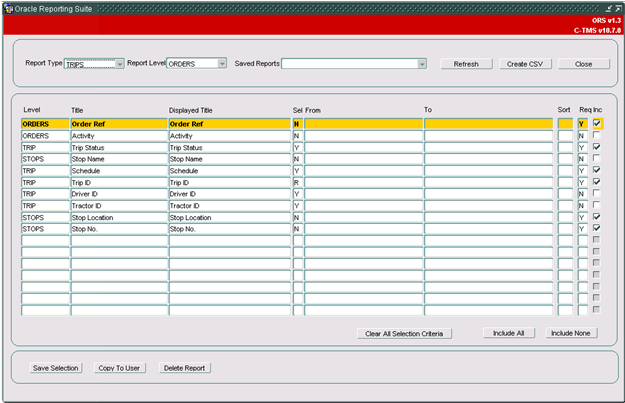The height and width of the screenshot is (403, 625).
Task: Click the Sel field for Driver ID
Action: click(297, 194)
